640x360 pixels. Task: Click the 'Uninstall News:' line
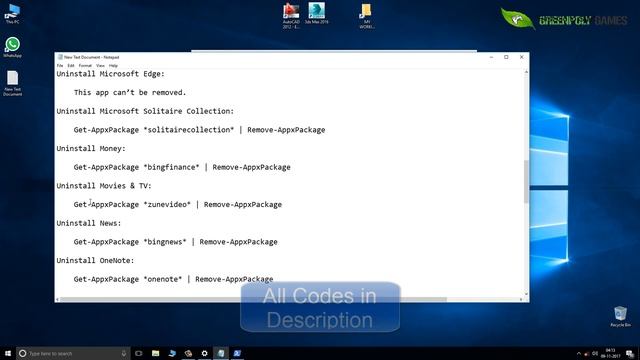tap(89, 223)
